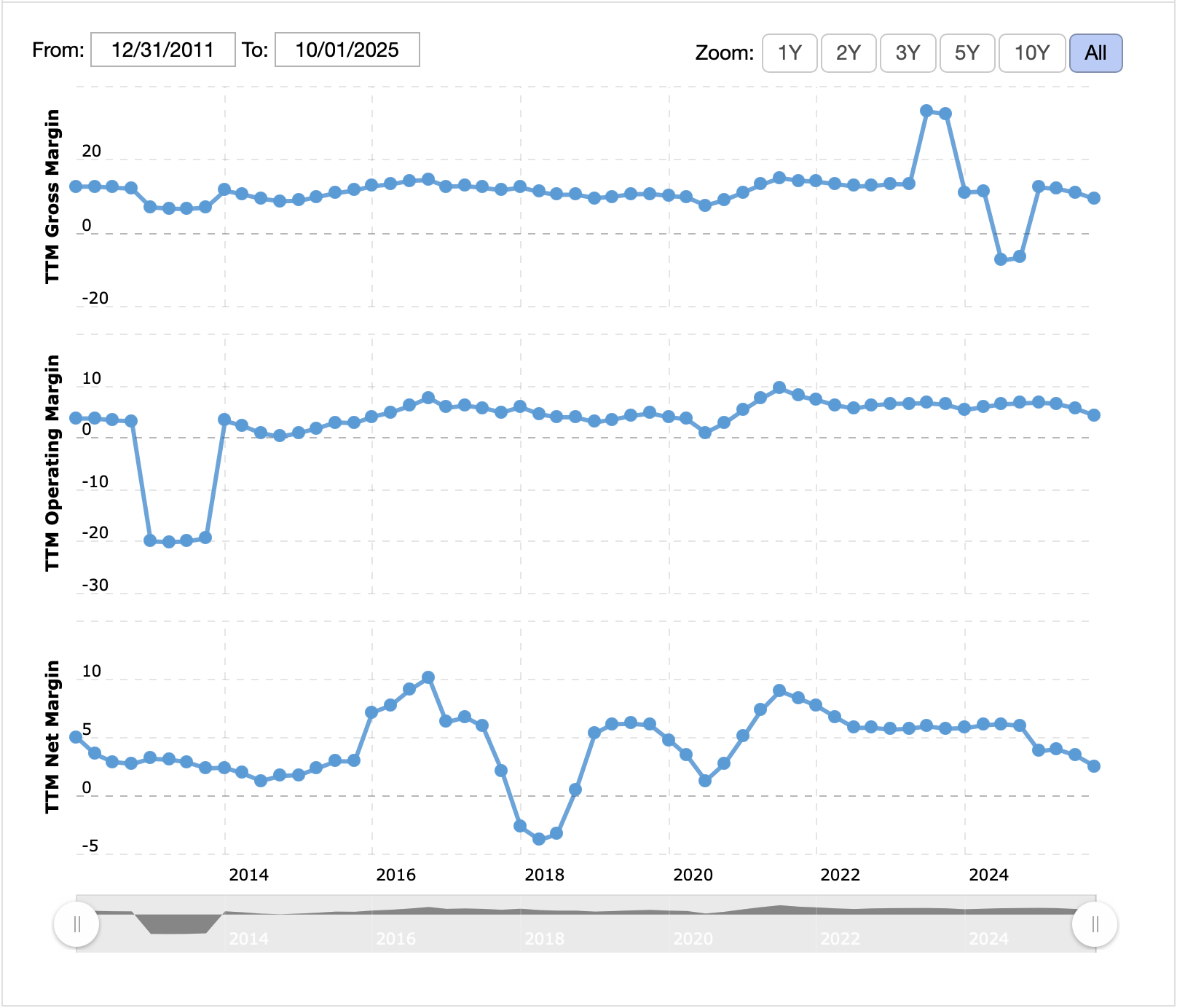
Task: Click the gross margin peak data point
Action: pyautogui.click(x=926, y=111)
